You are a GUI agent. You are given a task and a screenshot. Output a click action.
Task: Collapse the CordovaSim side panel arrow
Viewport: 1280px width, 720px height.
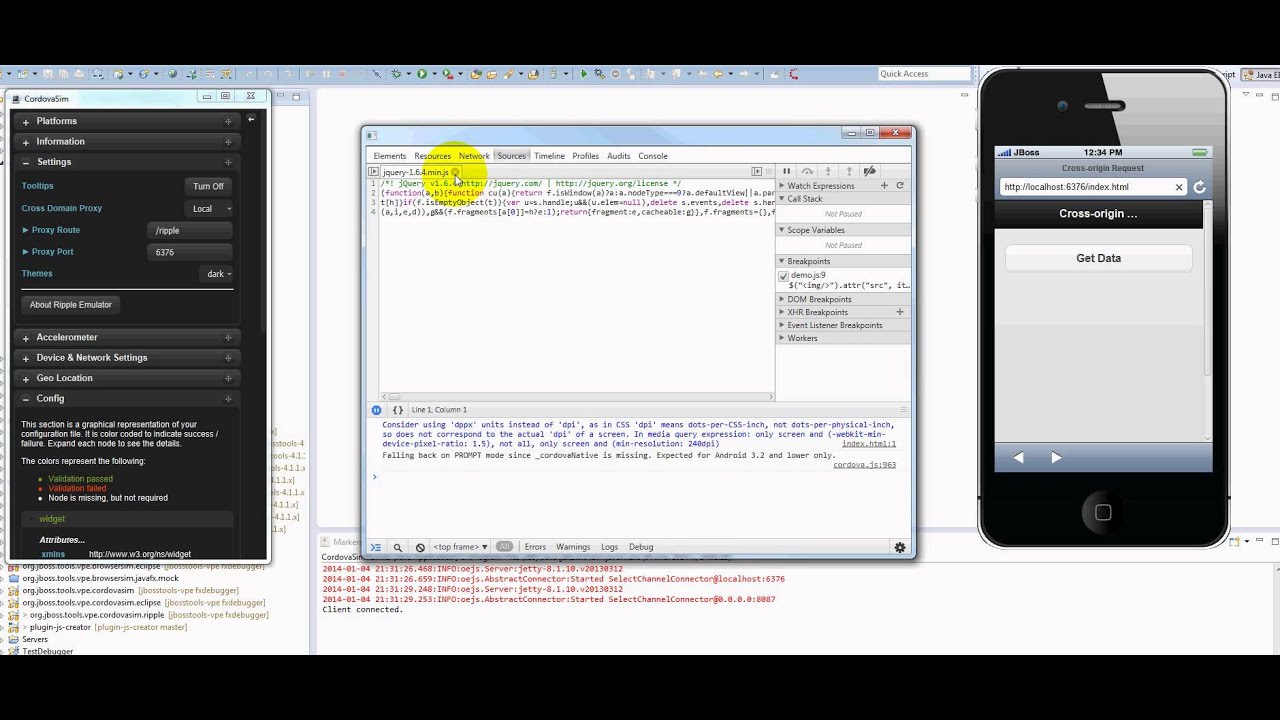pyautogui.click(x=251, y=119)
